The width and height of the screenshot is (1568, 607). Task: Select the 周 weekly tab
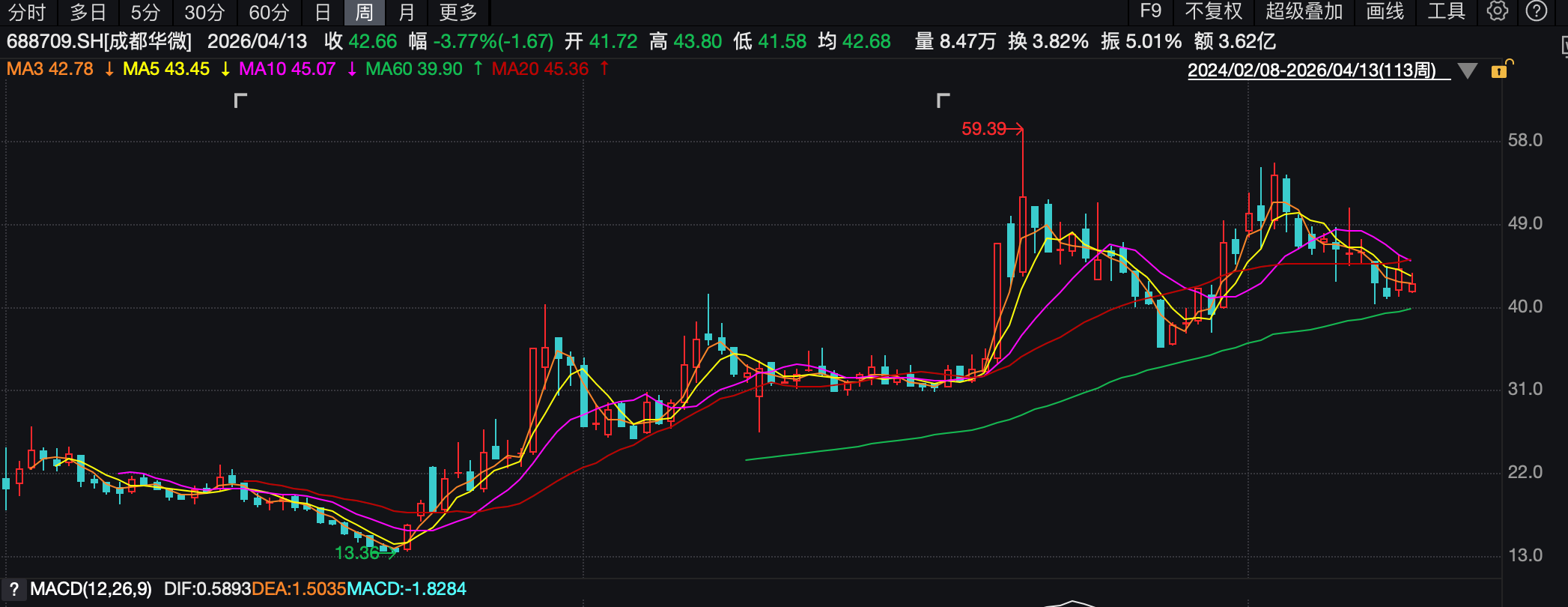pos(364,12)
